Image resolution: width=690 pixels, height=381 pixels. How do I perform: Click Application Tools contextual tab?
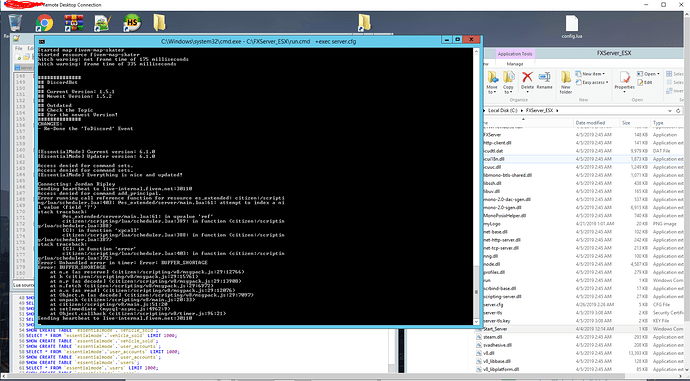click(515, 54)
